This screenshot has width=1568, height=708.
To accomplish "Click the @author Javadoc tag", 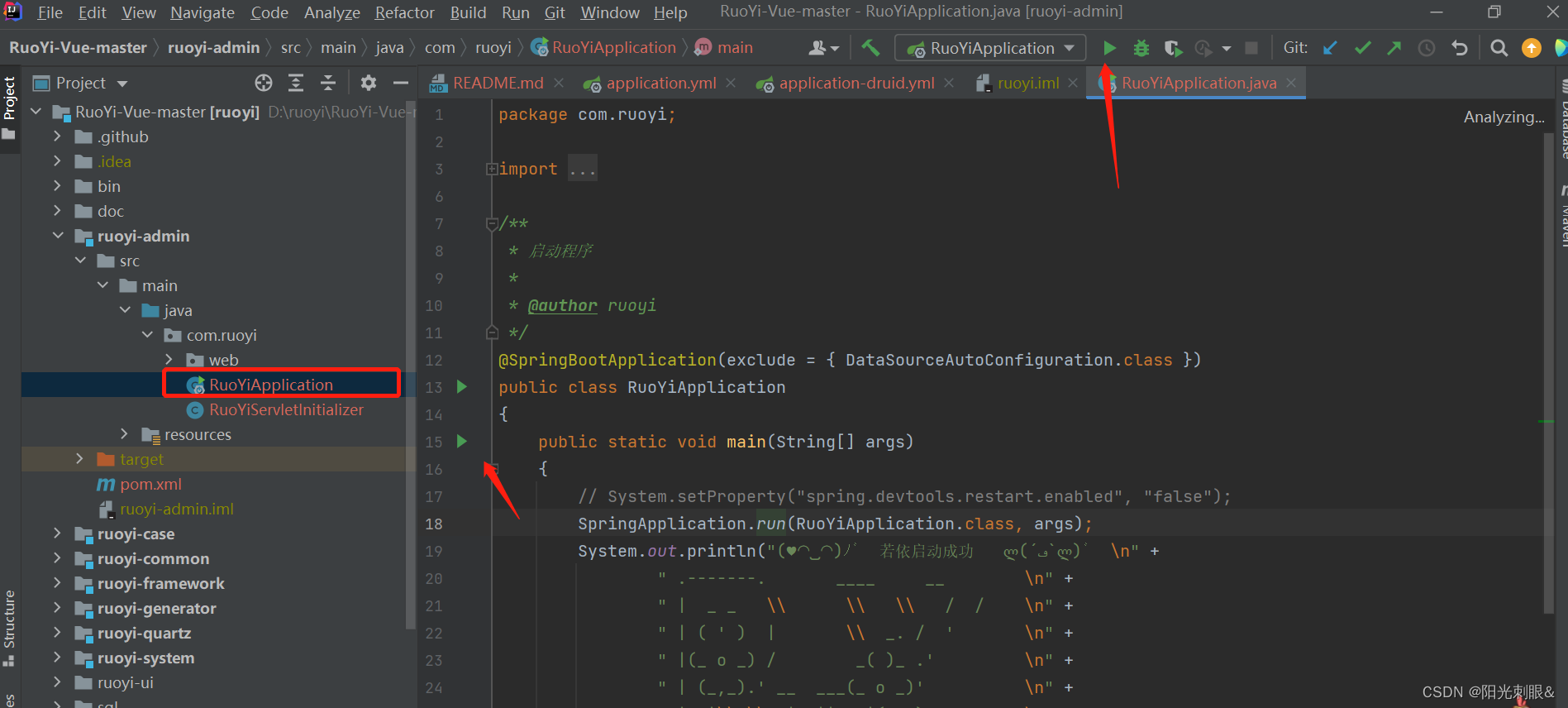I will coord(562,305).
